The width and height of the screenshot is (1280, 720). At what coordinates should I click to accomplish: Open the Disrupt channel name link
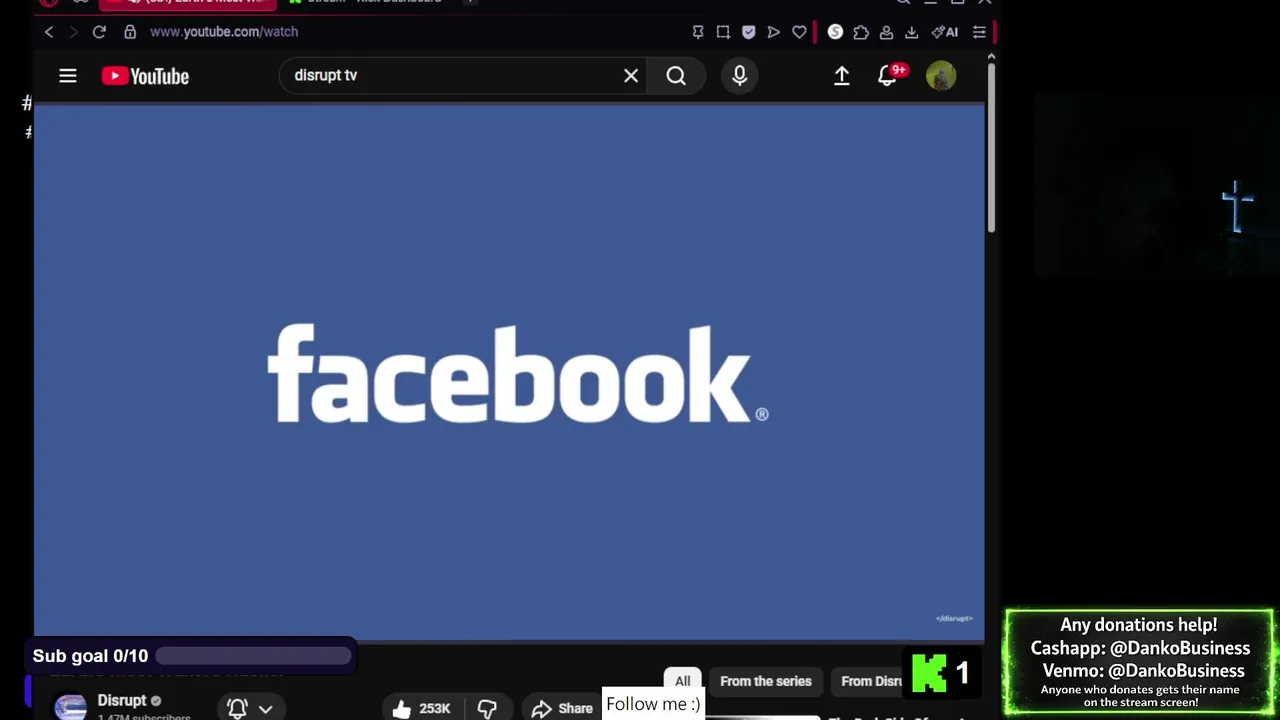122,700
